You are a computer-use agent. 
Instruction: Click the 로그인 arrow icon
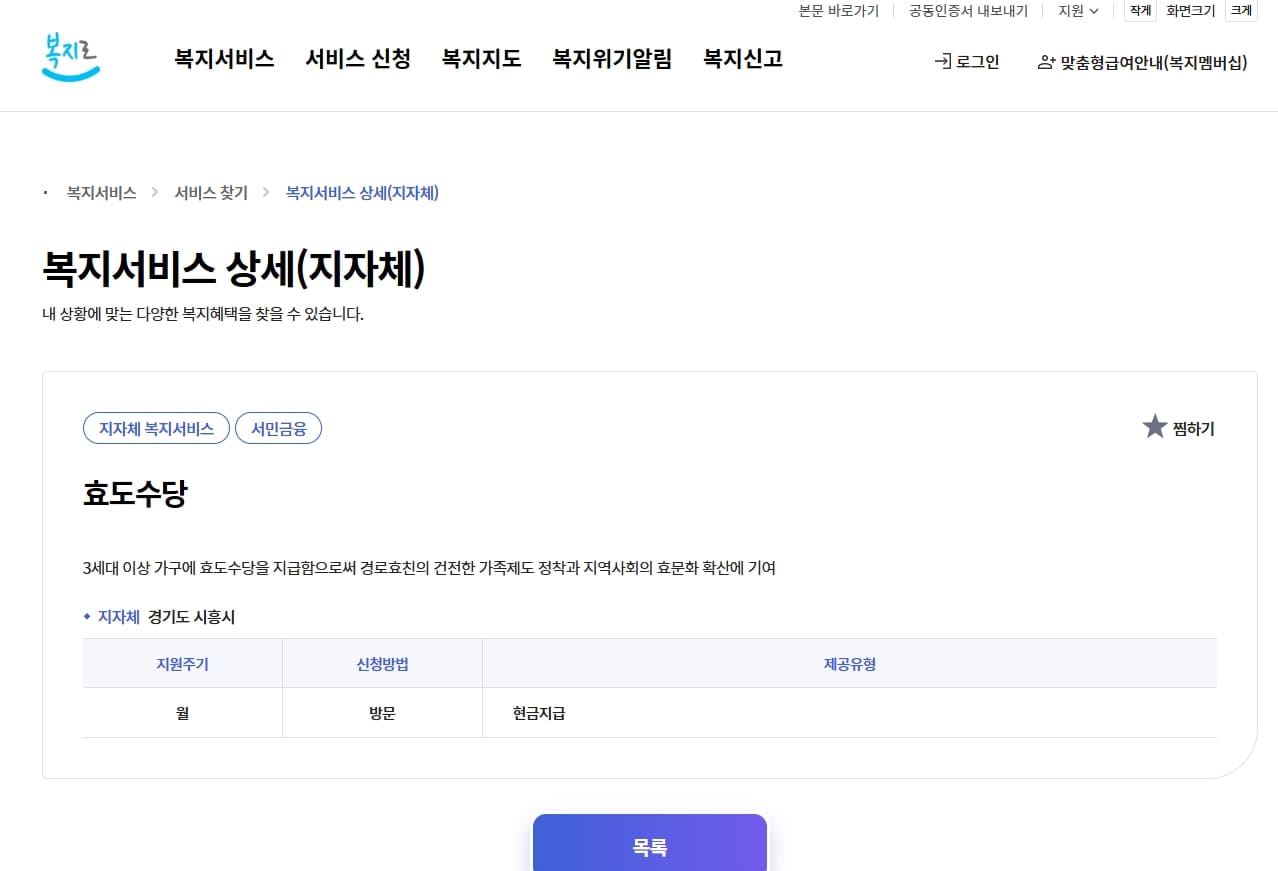click(x=941, y=61)
